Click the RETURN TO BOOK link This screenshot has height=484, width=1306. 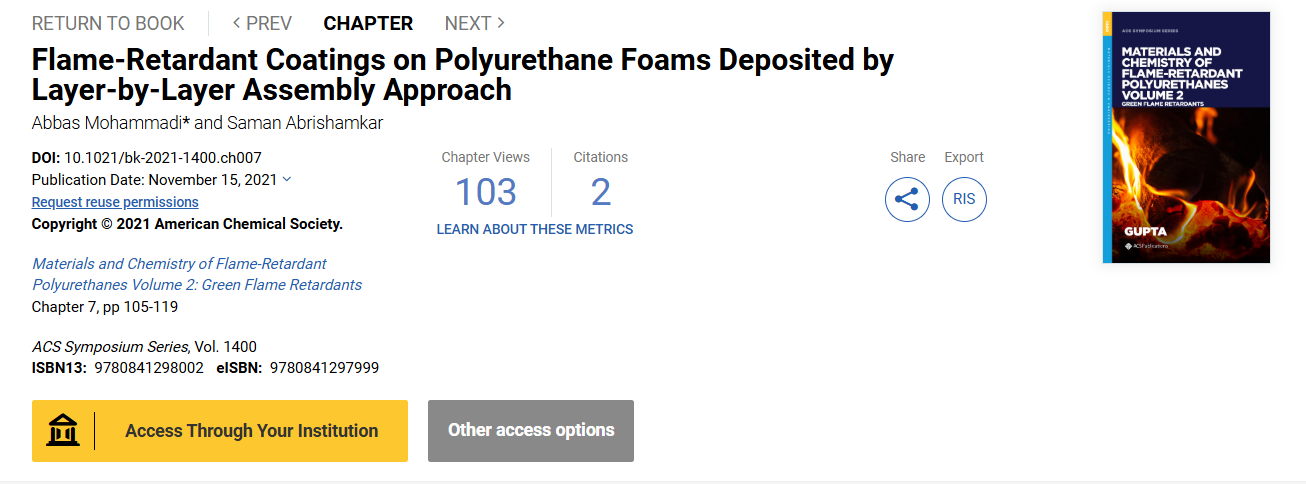tap(108, 23)
